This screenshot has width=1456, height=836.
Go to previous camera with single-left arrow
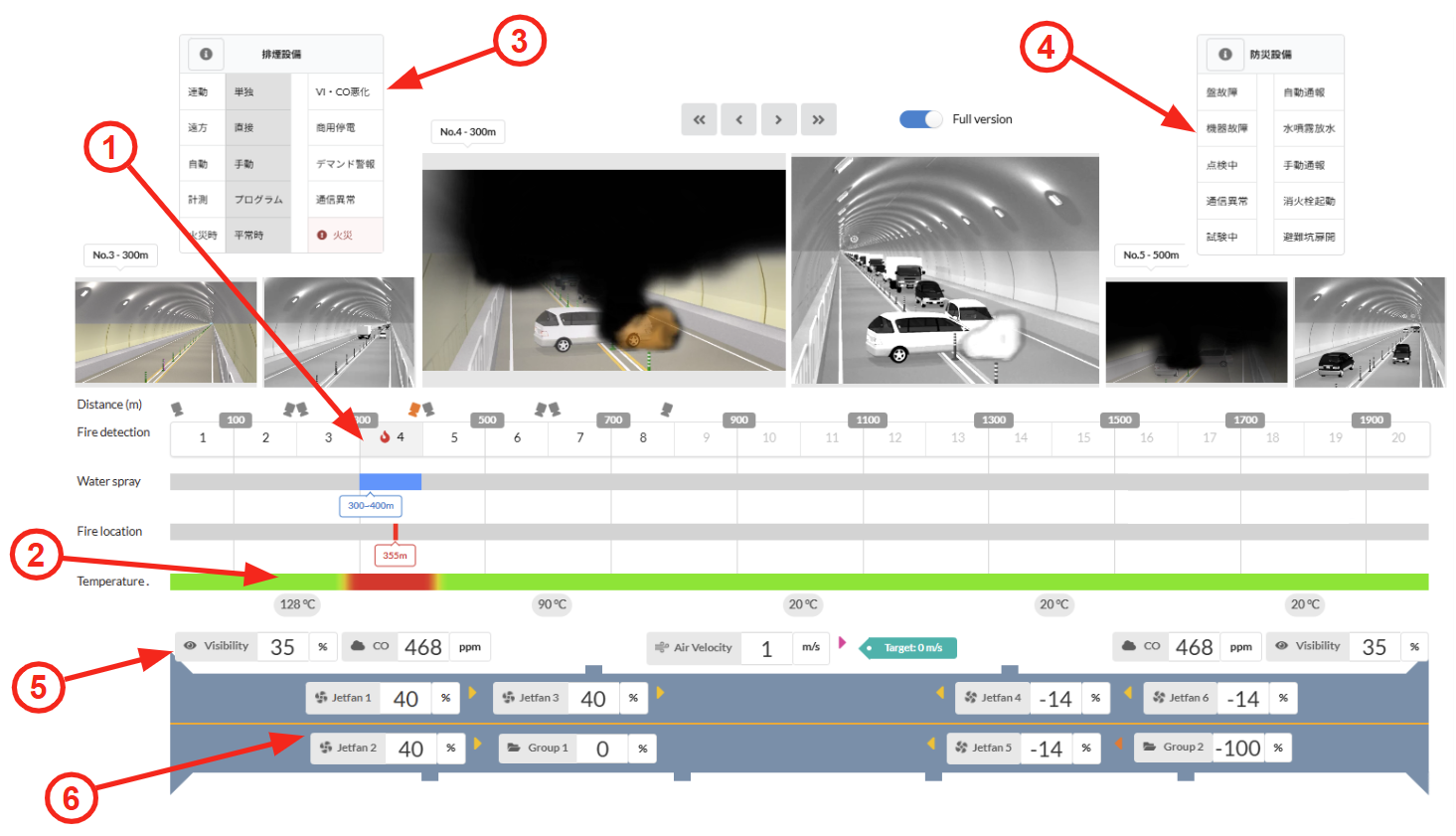(738, 119)
